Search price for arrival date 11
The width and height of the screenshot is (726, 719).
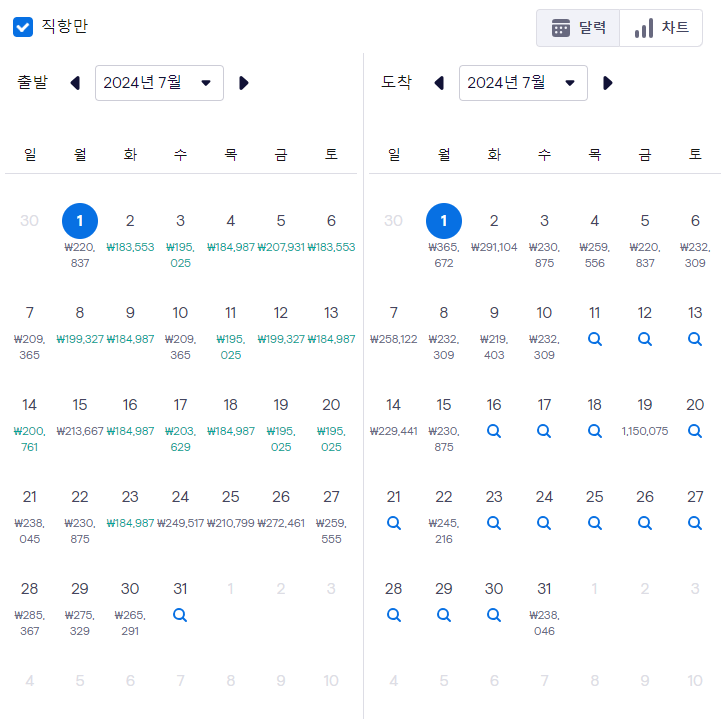[595, 339]
